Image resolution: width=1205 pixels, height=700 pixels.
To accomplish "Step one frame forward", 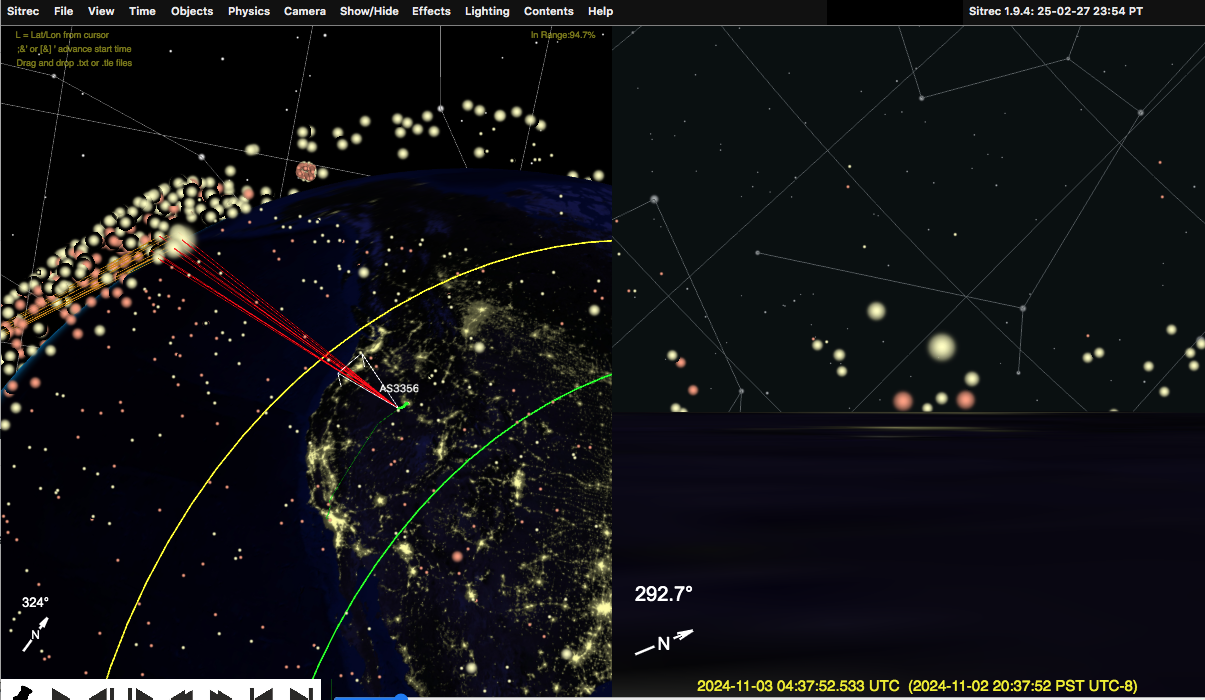I will pyautogui.click(x=140, y=692).
